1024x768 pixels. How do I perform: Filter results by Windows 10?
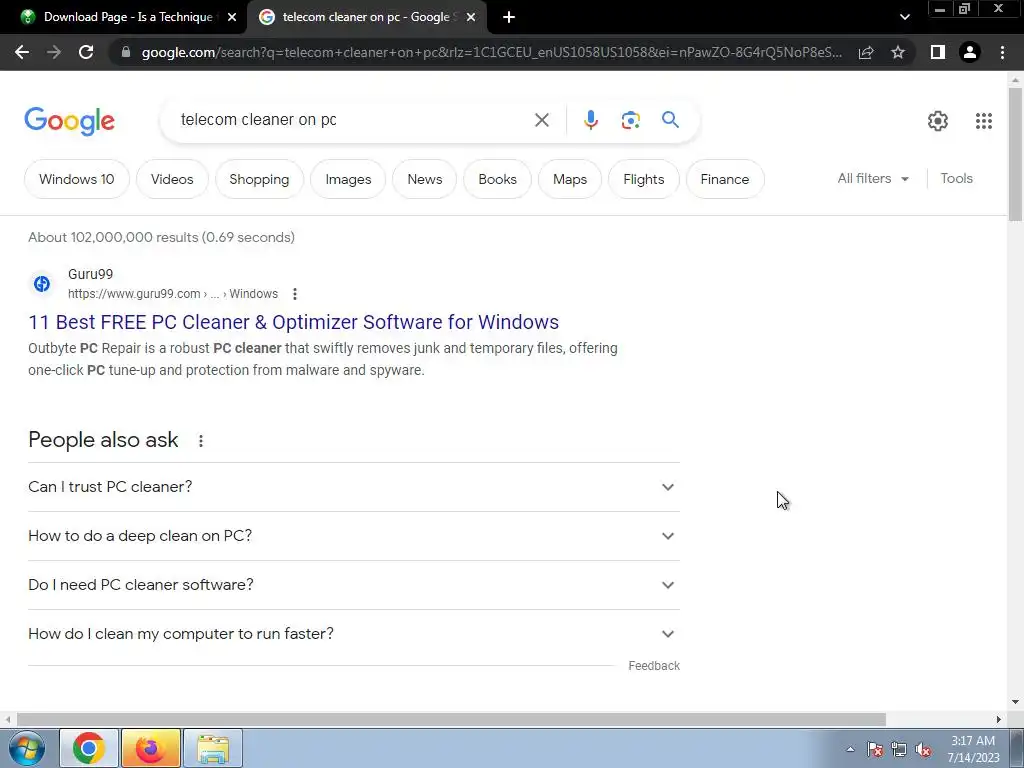click(76, 179)
